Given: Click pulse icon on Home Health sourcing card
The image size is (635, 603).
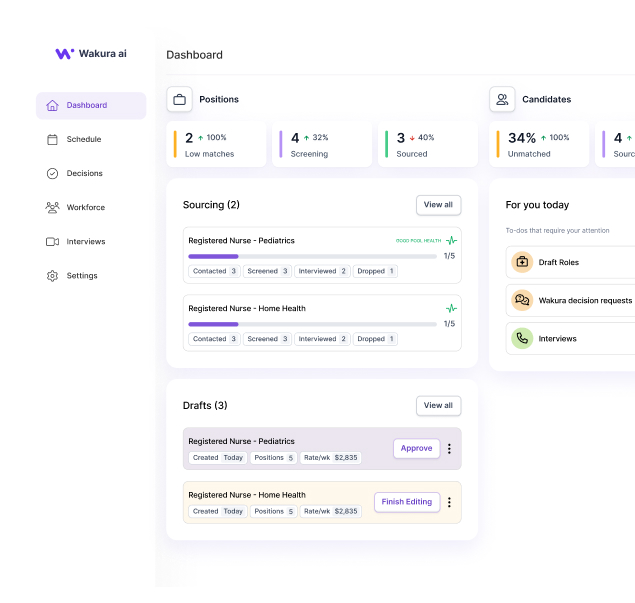Looking at the screenshot, I should pos(451,309).
